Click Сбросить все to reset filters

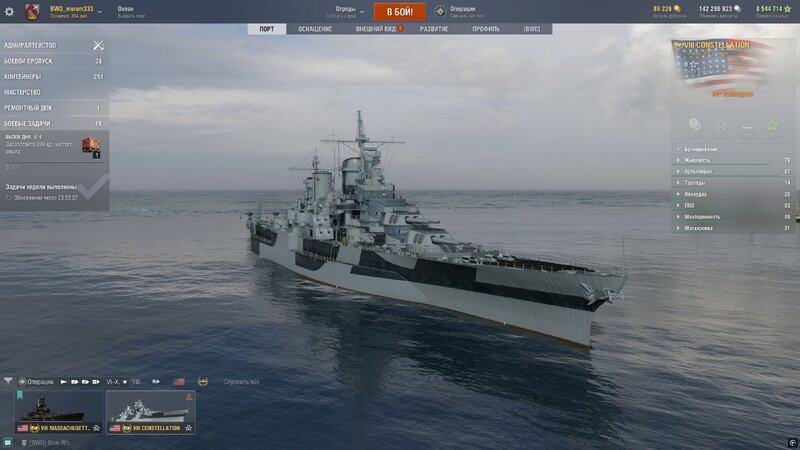pyautogui.click(x=240, y=382)
